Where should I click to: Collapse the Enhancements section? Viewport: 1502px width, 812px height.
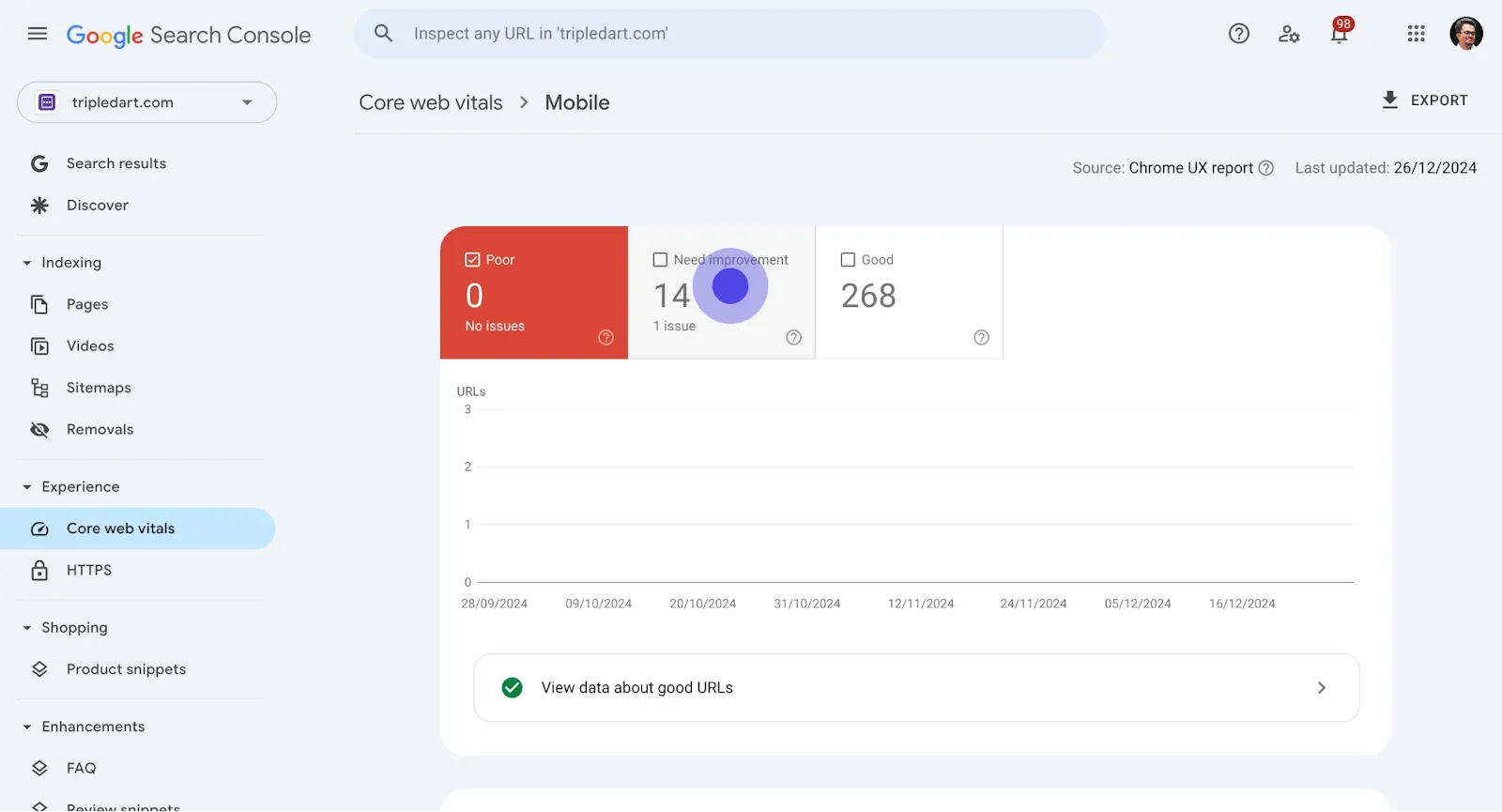tap(27, 727)
